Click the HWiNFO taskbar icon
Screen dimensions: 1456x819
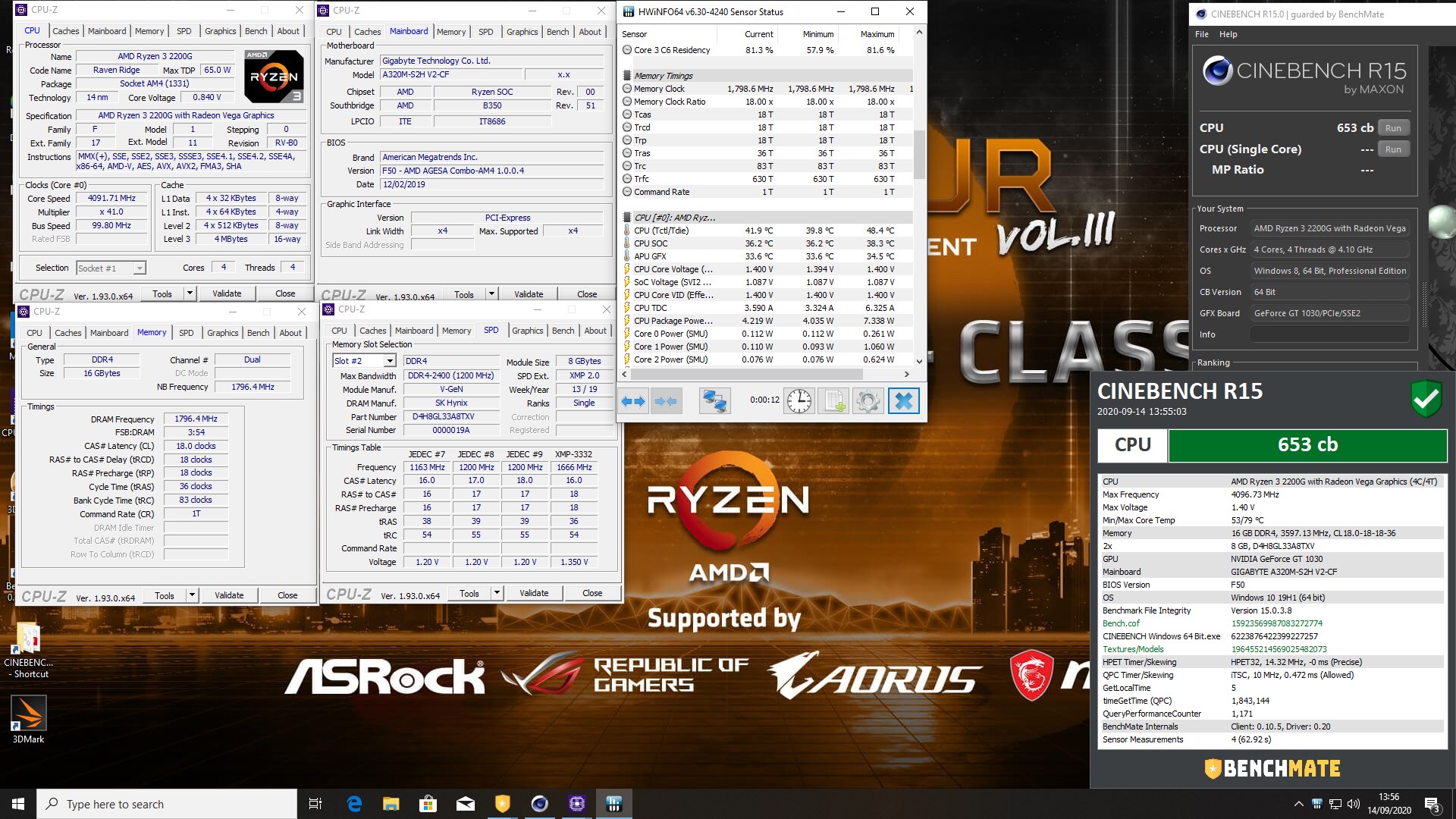click(614, 804)
